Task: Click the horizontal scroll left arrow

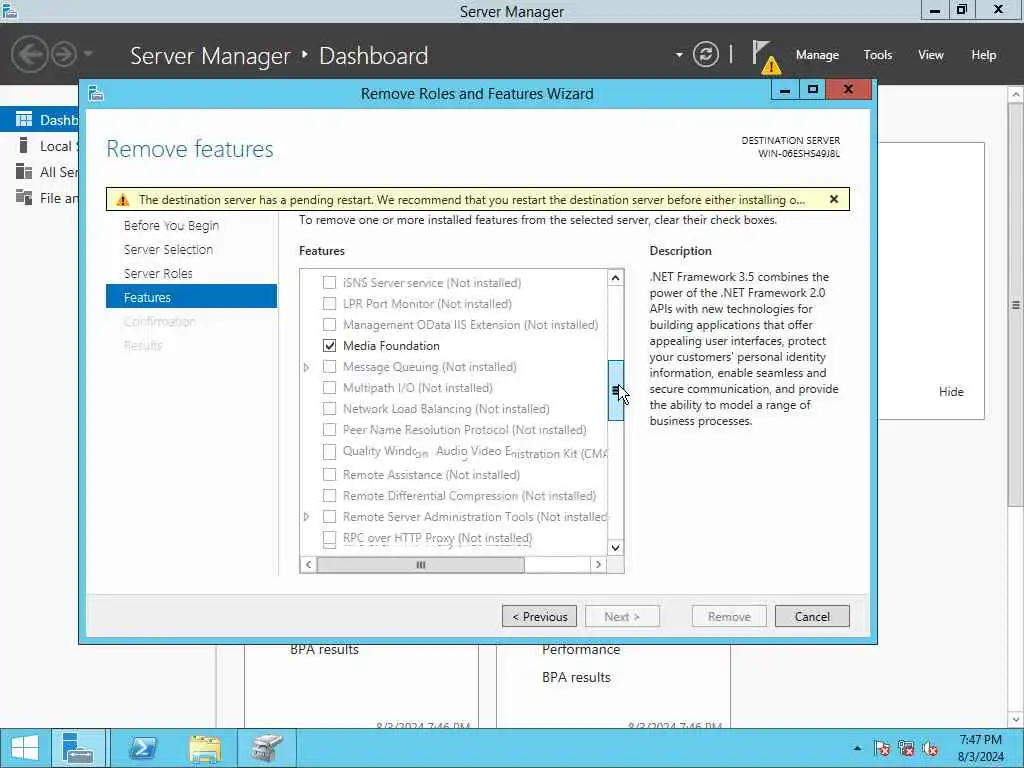Action: [308, 564]
